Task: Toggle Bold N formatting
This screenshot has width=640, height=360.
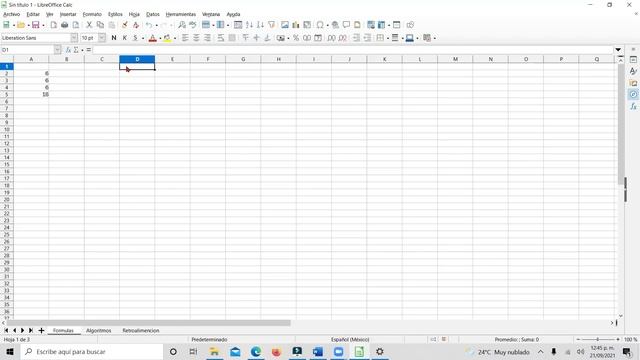Action: [114, 38]
